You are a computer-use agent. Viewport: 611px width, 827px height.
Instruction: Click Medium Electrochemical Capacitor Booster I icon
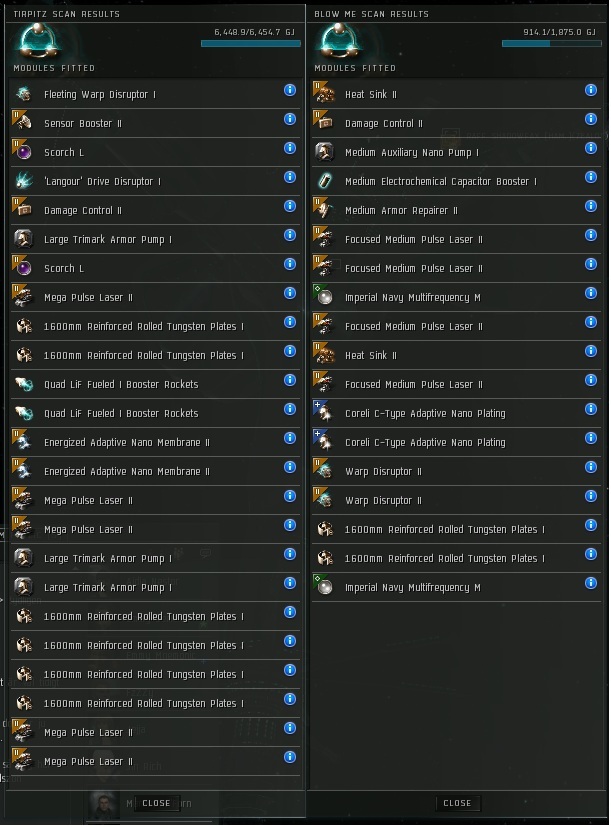324,182
